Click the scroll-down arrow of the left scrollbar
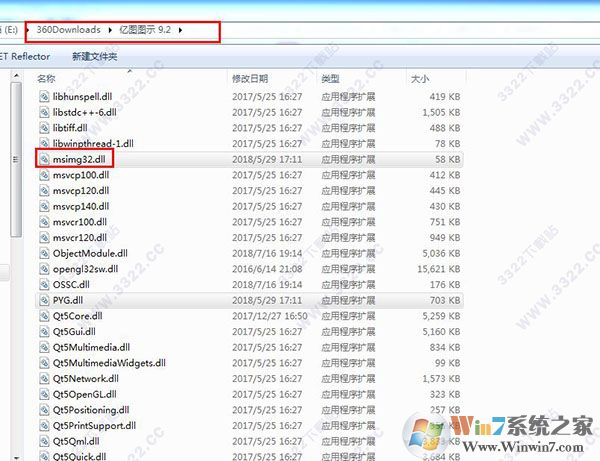The image size is (600, 461). tap(16, 457)
